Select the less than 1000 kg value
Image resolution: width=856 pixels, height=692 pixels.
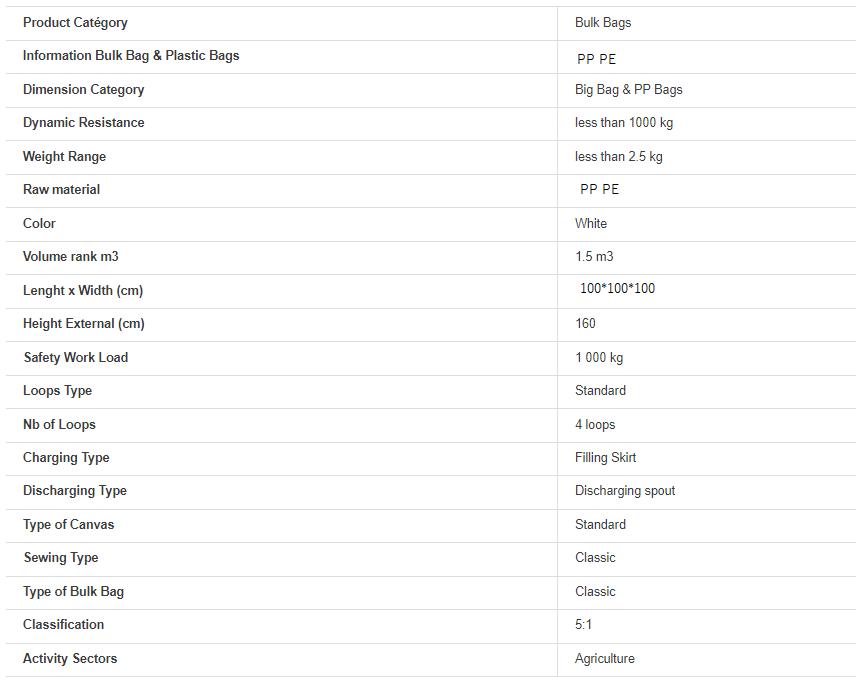623,123
